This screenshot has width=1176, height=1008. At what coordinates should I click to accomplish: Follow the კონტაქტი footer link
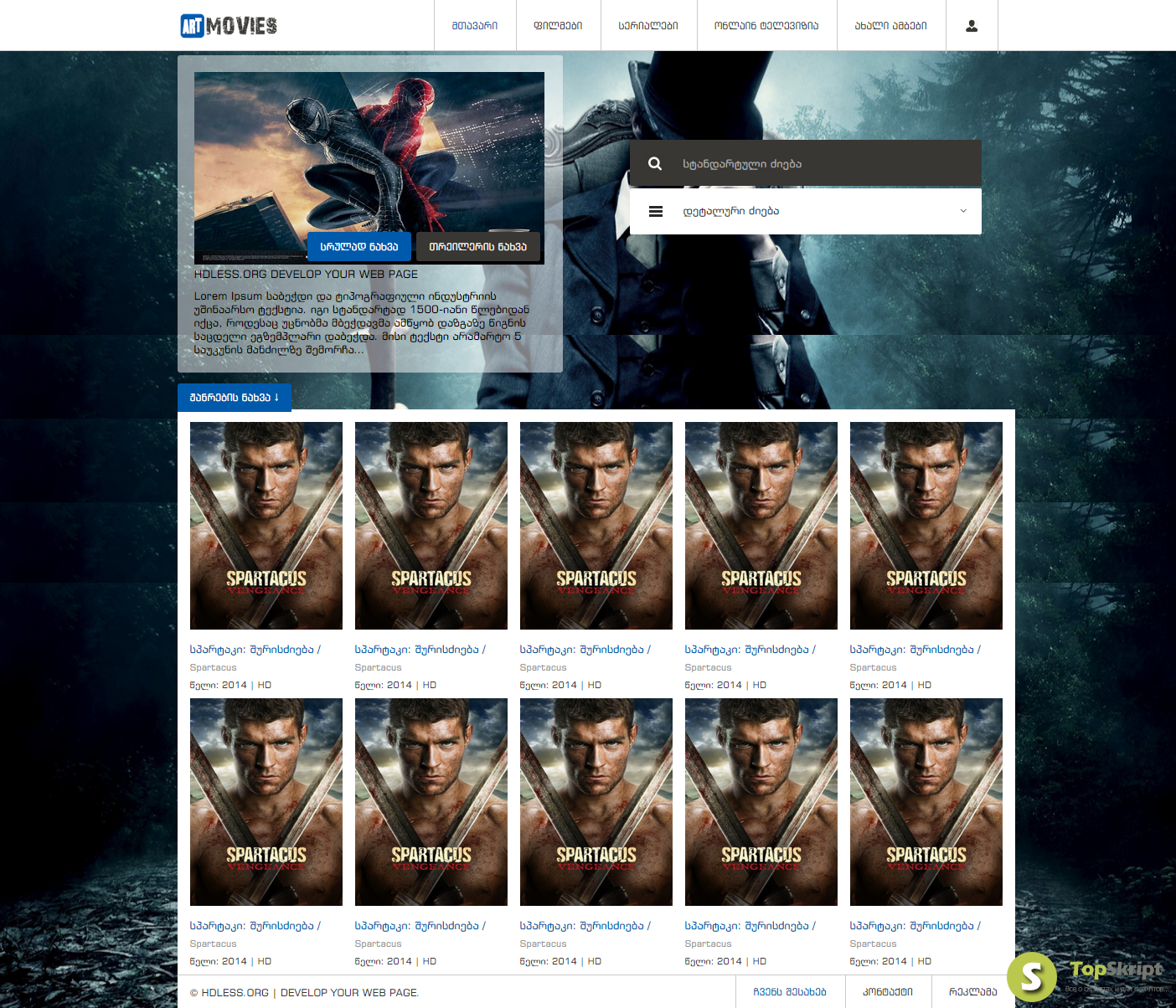[888, 992]
